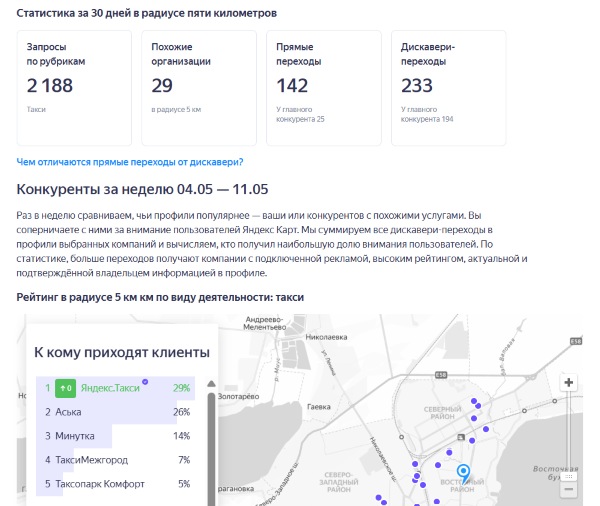Image resolution: width=600 pixels, height=506 pixels.
Task: Click the Гаевка map label
Action: (x=318, y=407)
